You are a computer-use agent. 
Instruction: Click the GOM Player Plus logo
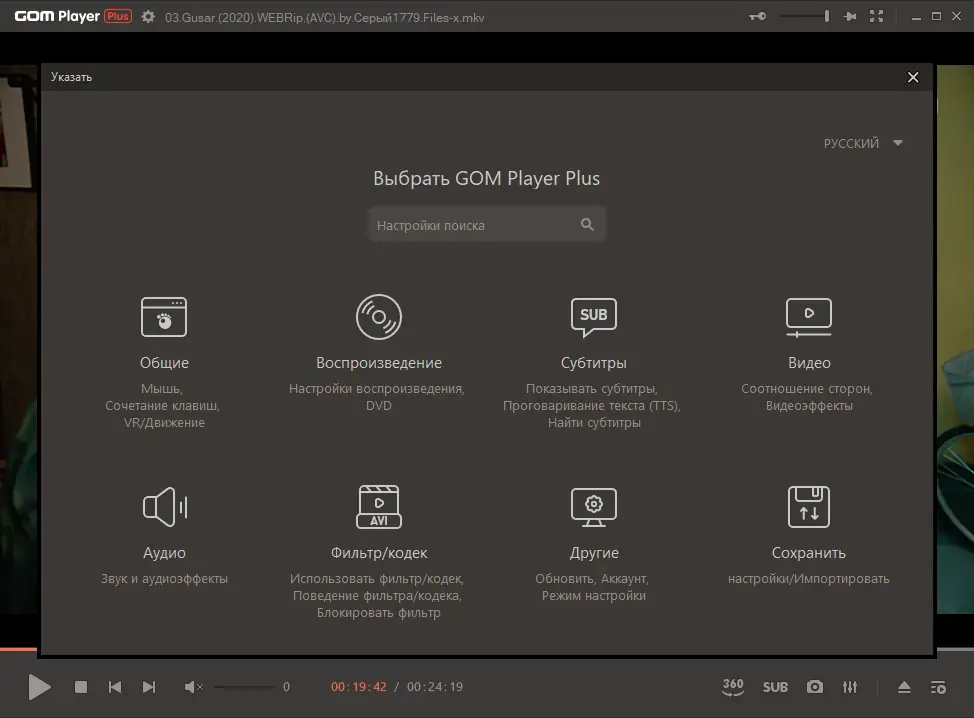(73, 16)
